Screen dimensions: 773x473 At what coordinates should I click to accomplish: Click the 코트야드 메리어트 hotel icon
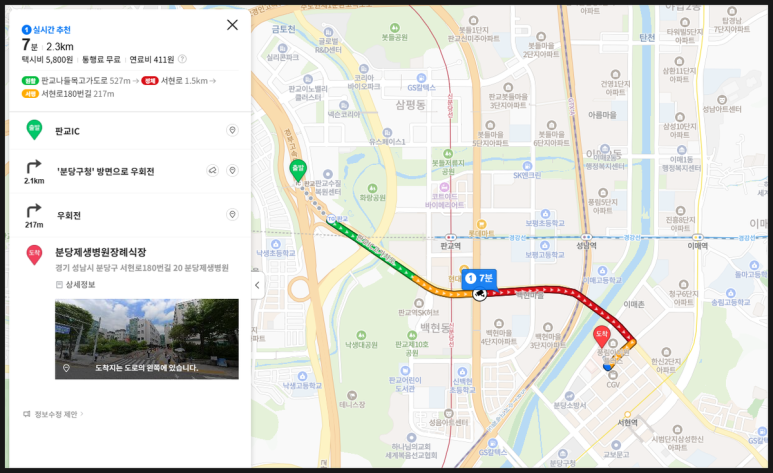tap(444, 187)
